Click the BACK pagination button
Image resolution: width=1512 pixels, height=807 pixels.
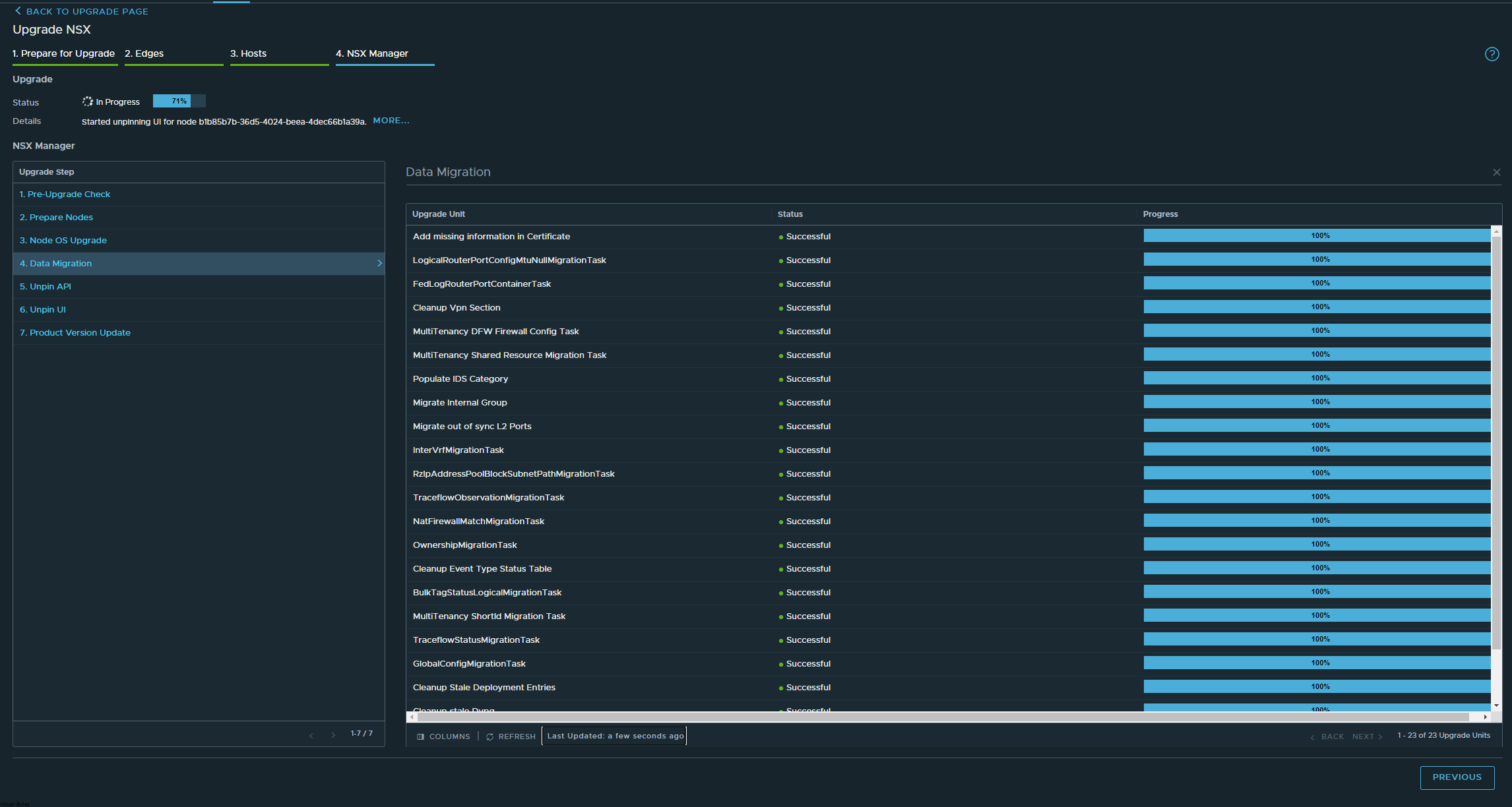tap(1327, 736)
